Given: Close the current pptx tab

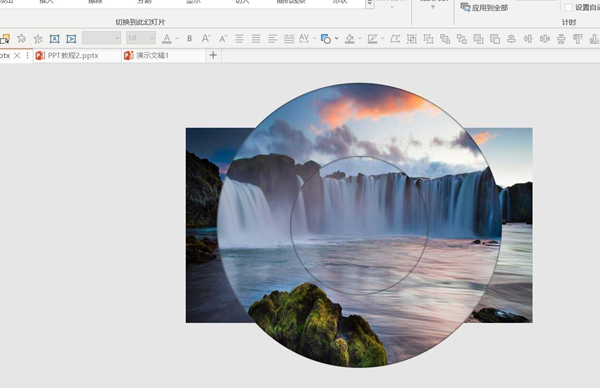Looking at the screenshot, I should click(17, 55).
